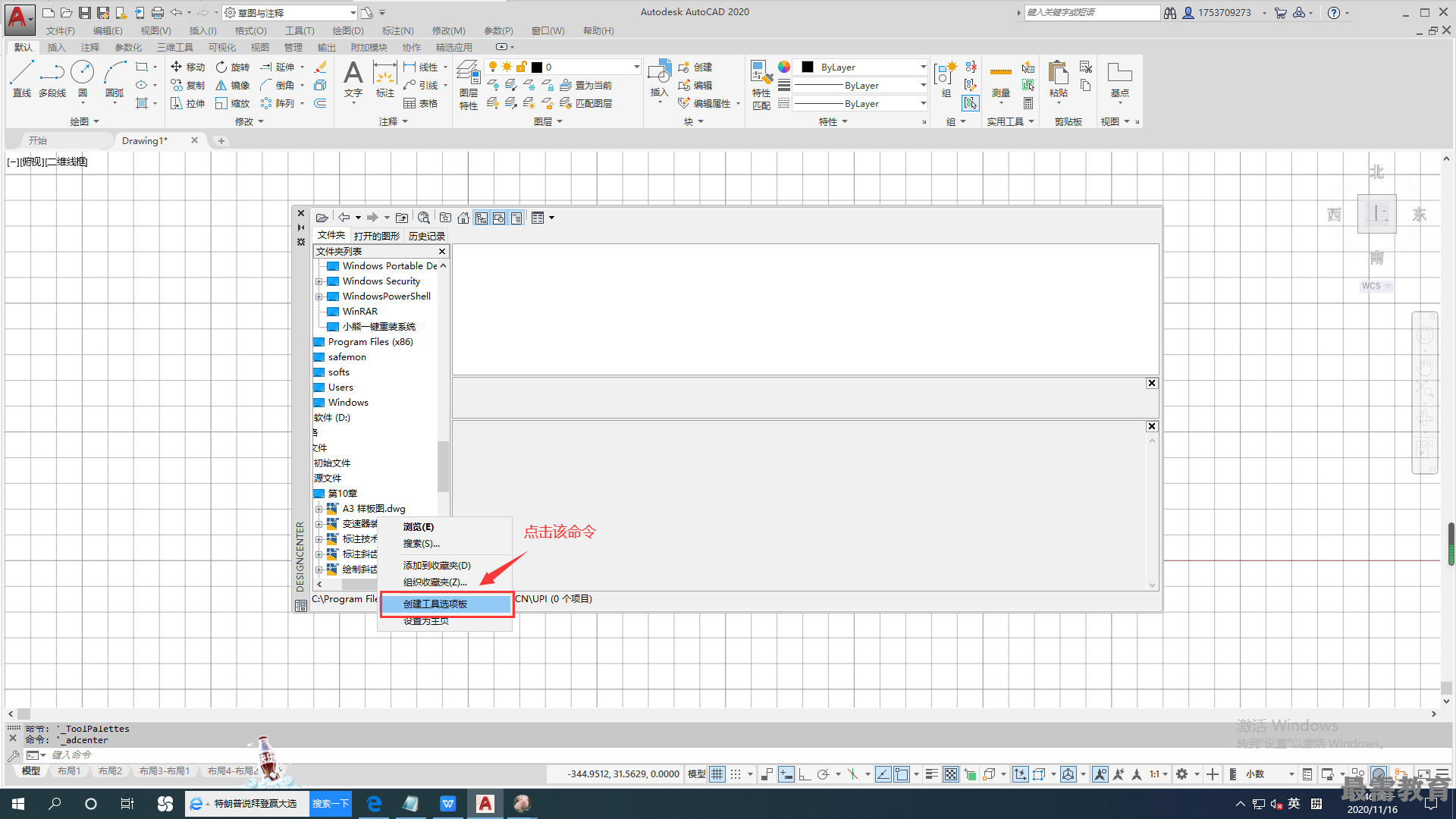Click 匹配图层 button
The width and height of the screenshot is (1456, 819).
click(x=585, y=103)
